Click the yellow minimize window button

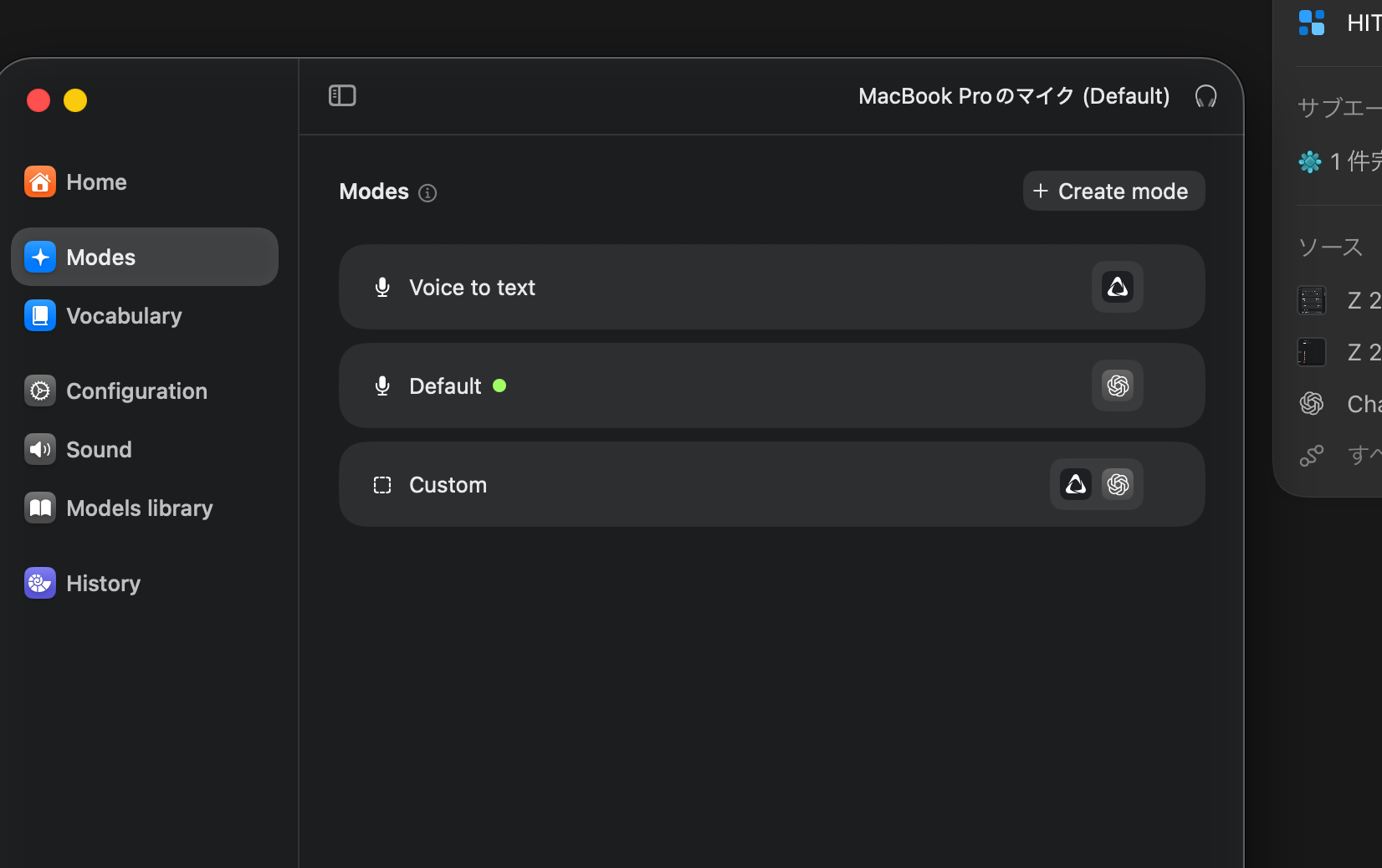(75, 100)
